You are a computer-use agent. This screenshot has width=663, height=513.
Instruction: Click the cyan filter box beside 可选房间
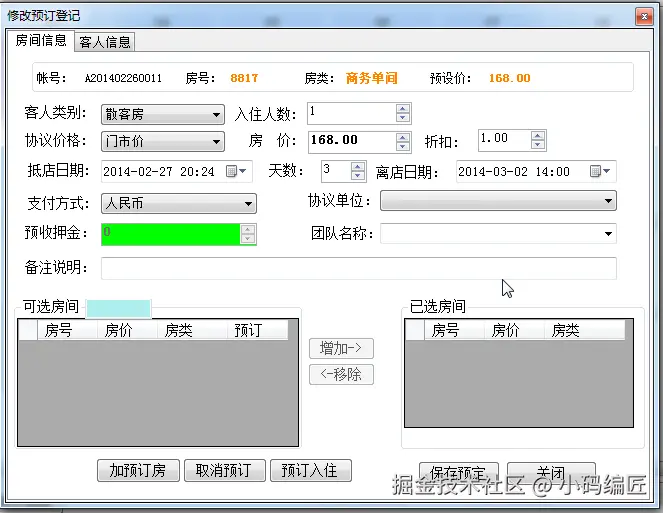[x=118, y=308]
